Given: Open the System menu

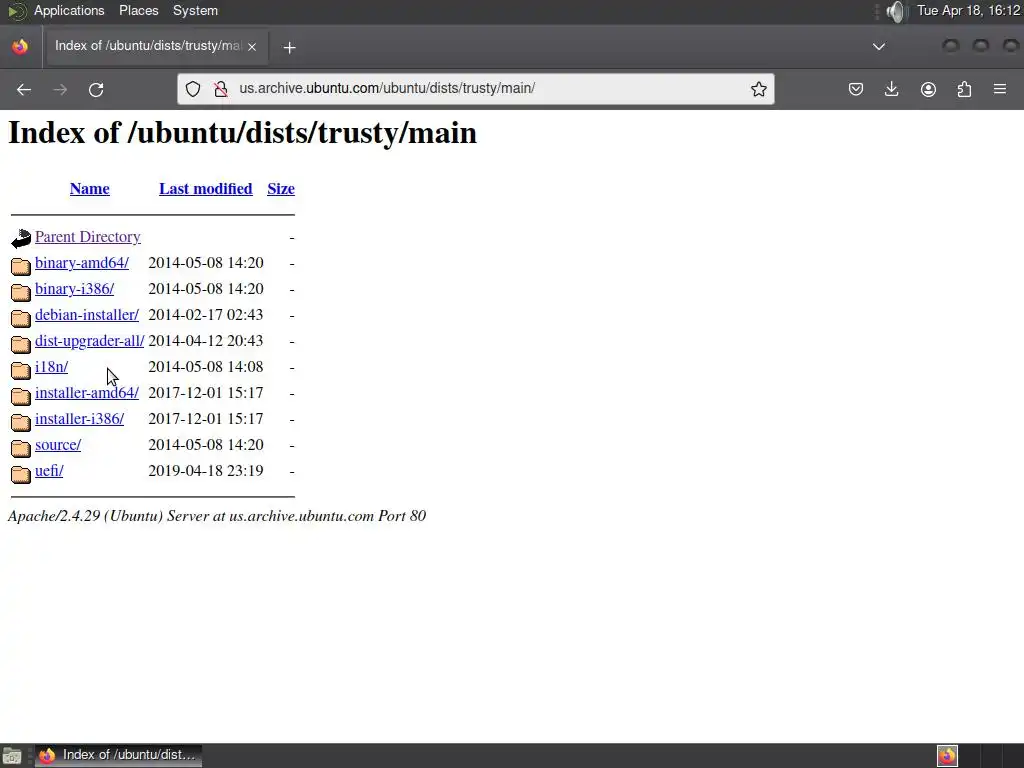Looking at the screenshot, I should click(195, 11).
